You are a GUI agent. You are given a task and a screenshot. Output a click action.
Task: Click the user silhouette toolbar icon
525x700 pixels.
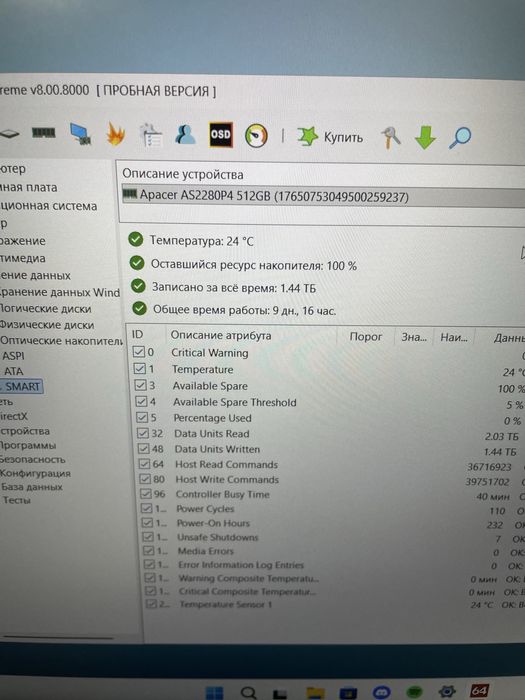click(x=185, y=134)
